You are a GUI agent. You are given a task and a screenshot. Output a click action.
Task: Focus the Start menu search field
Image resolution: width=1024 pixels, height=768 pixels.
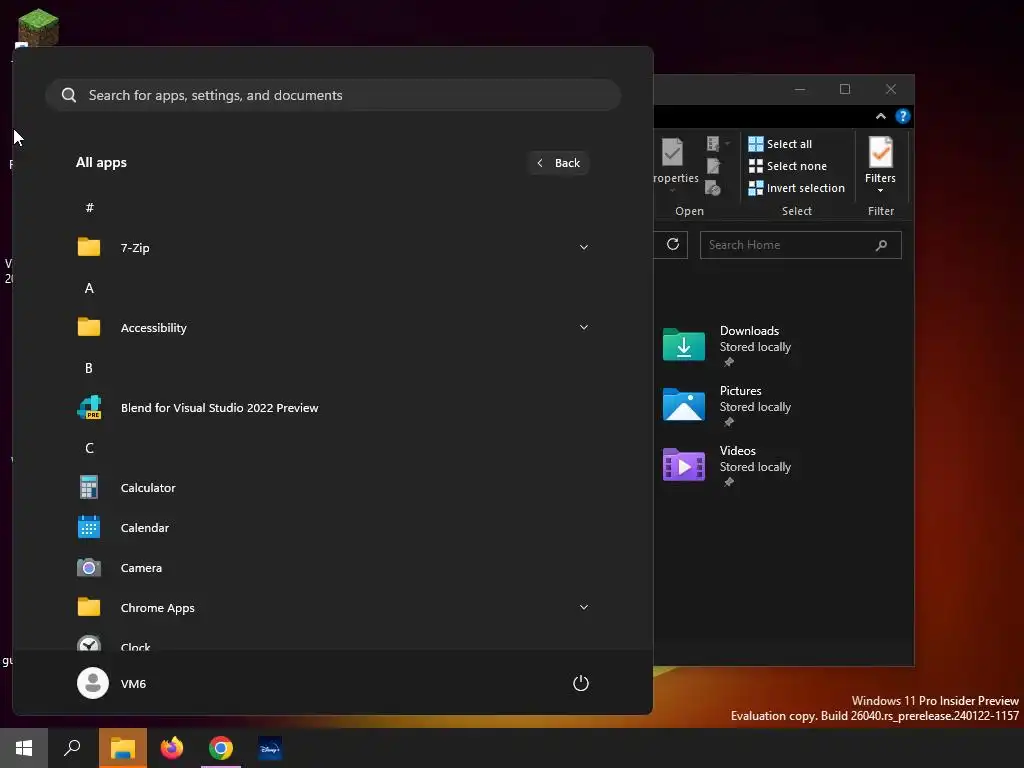333,95
